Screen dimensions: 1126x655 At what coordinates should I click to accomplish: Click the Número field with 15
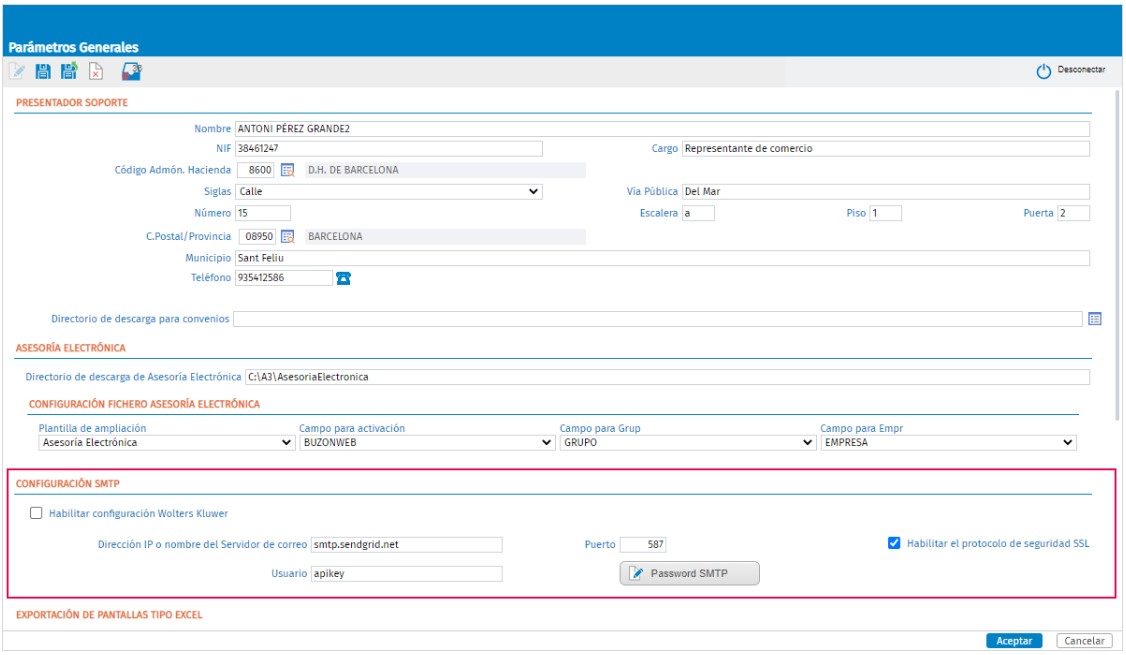pos(263,213)
